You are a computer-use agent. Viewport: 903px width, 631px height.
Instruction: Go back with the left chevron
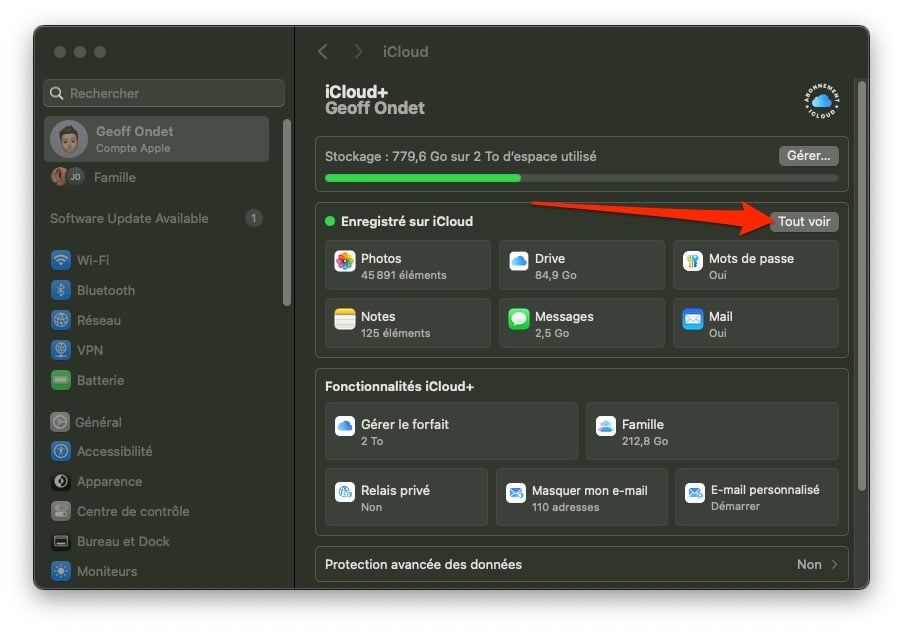click(x=323, y=52)
